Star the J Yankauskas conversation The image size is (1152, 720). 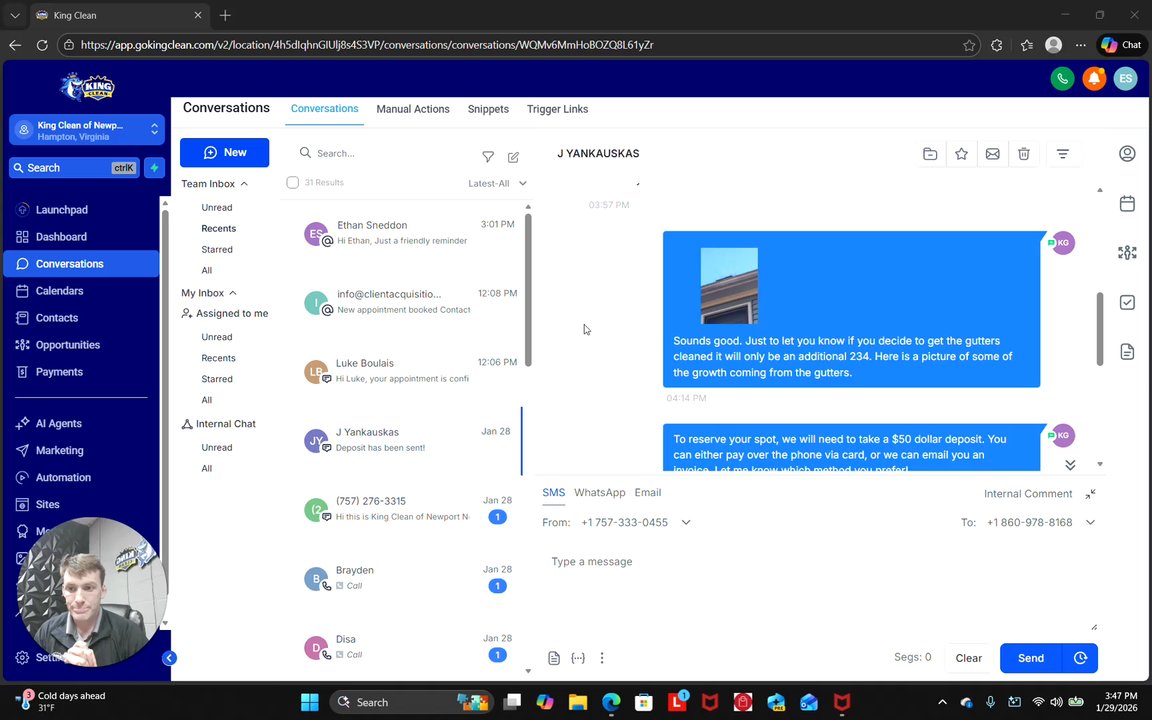pos(961,154)
